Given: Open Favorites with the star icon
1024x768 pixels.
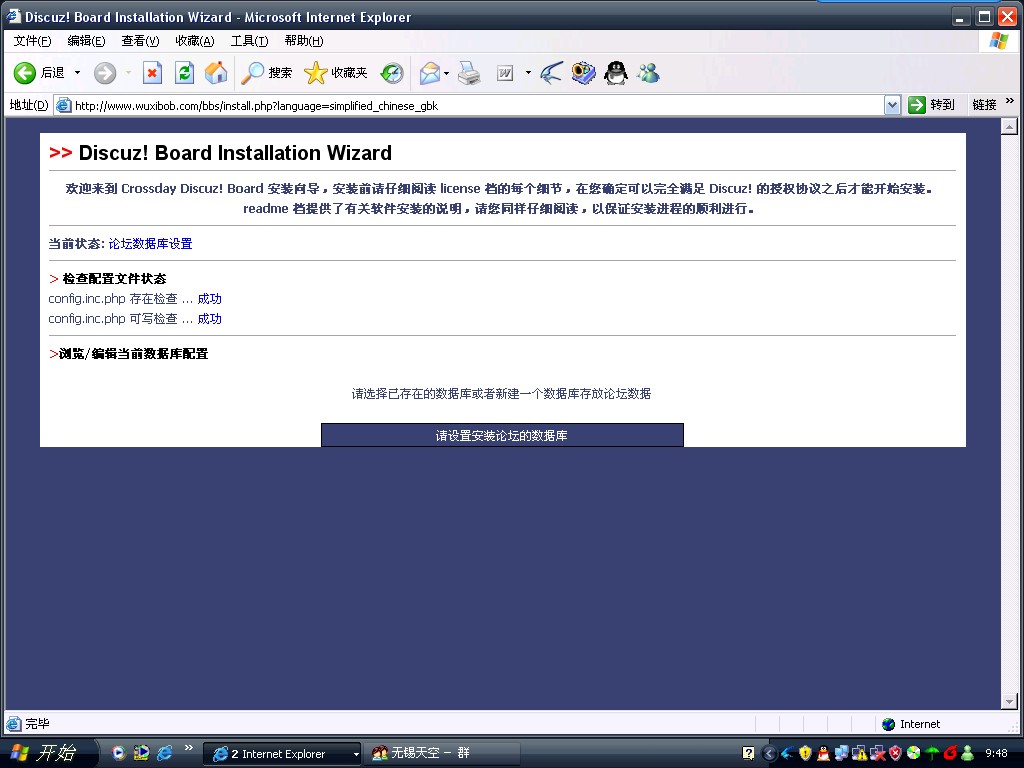Looking at the screenshot, I should click(x=315, y=73).
